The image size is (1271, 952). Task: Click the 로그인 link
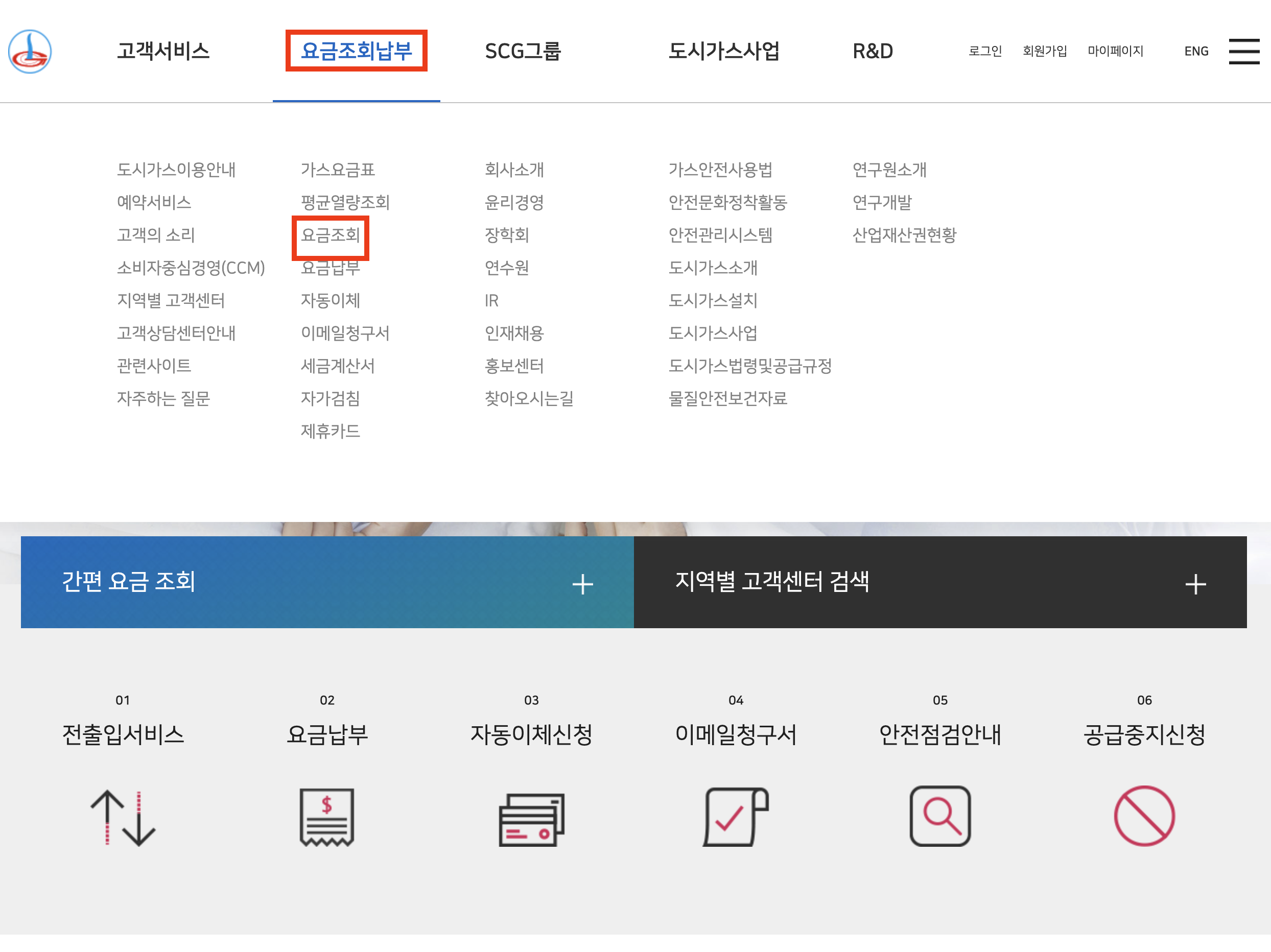click(x=985, y=51)
